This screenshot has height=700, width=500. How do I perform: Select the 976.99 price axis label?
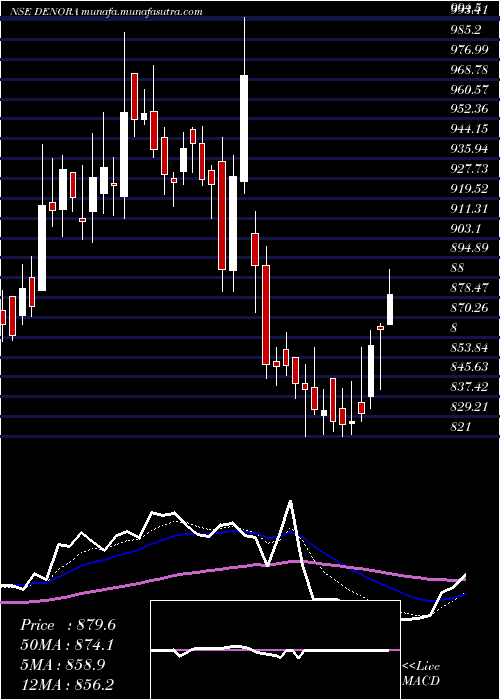tap(470, 50)
